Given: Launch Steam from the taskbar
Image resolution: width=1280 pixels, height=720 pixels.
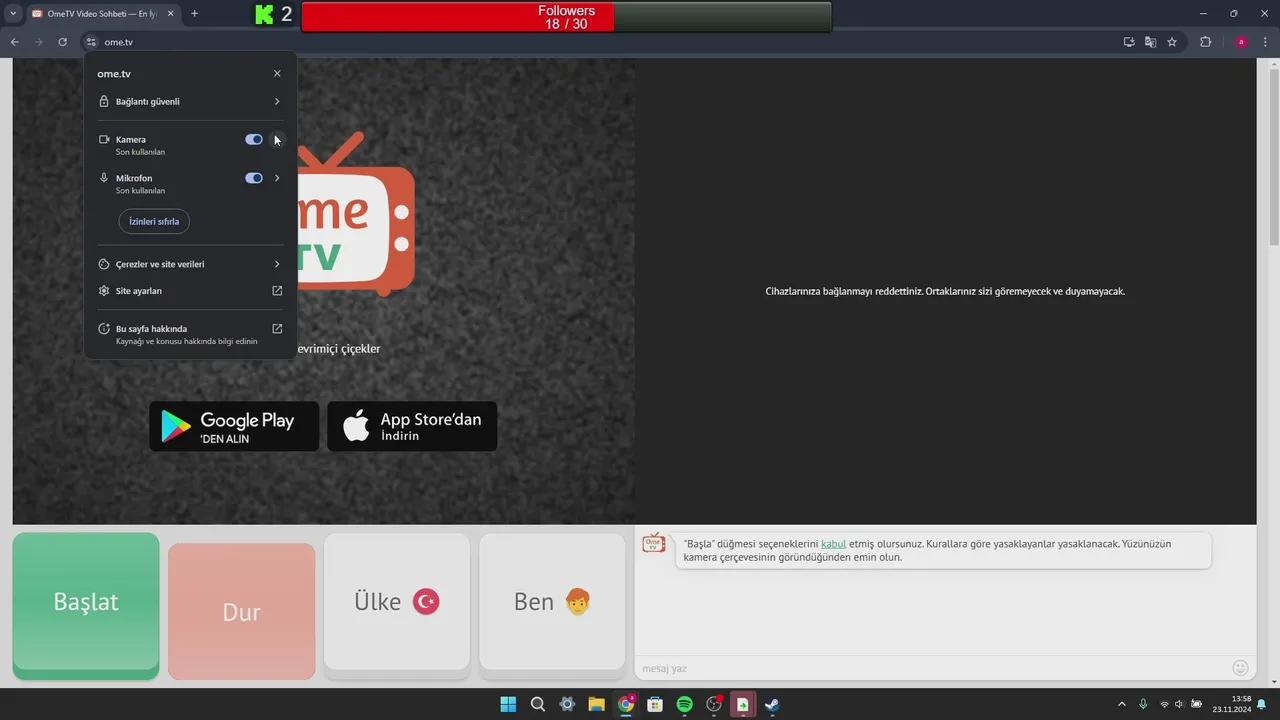Looking at the screenshot, I should (x=772, y=704).
